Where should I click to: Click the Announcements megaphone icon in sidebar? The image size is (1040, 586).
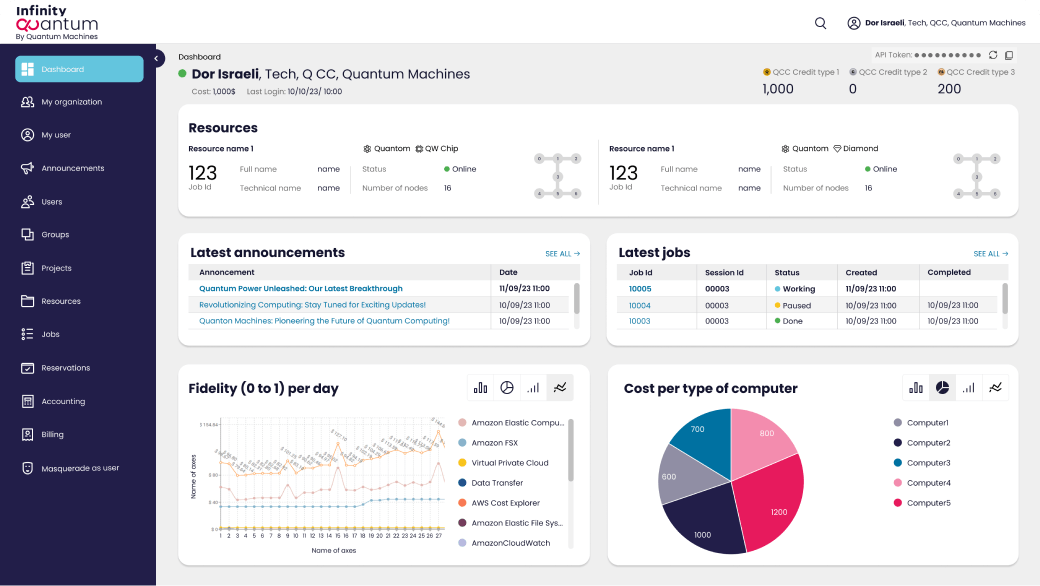click(x=28, y=168)
